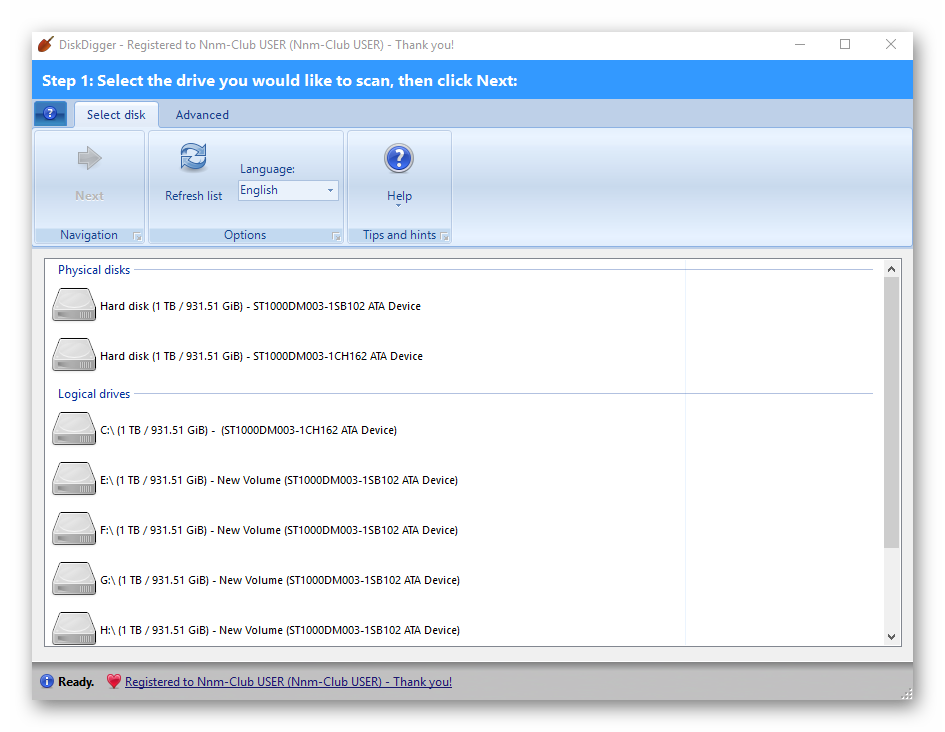Switch to the Advanced tab
This screenshot has width=945, height=732.
[202, 114]
